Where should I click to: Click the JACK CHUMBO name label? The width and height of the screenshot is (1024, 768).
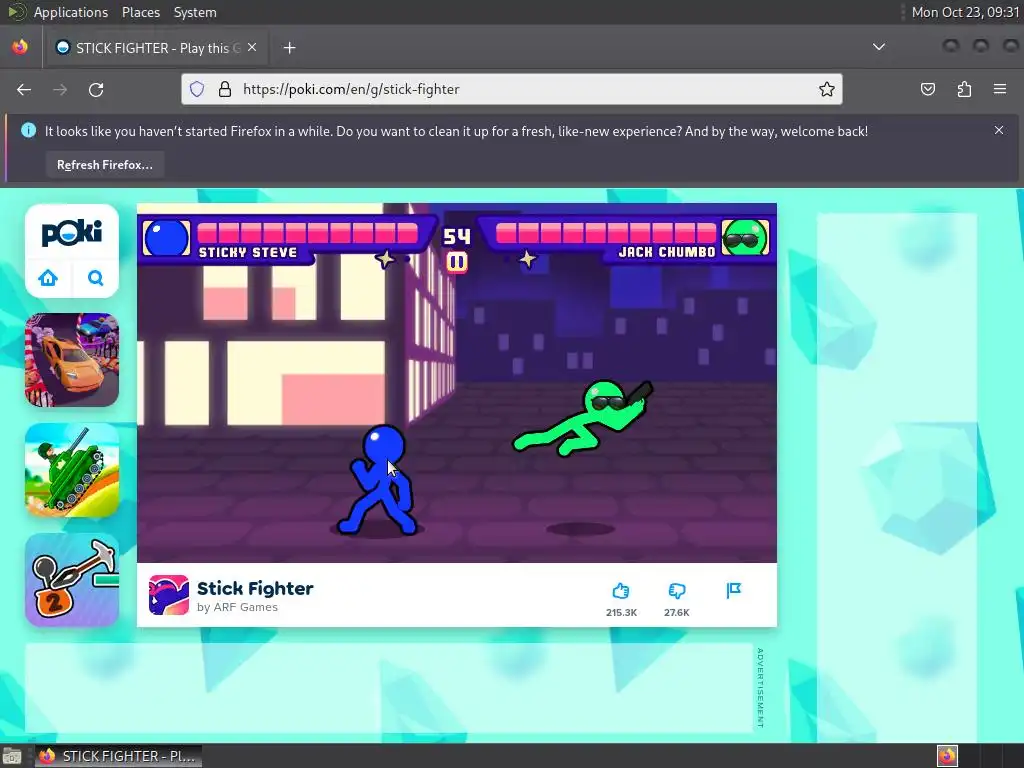coord(667,252)
